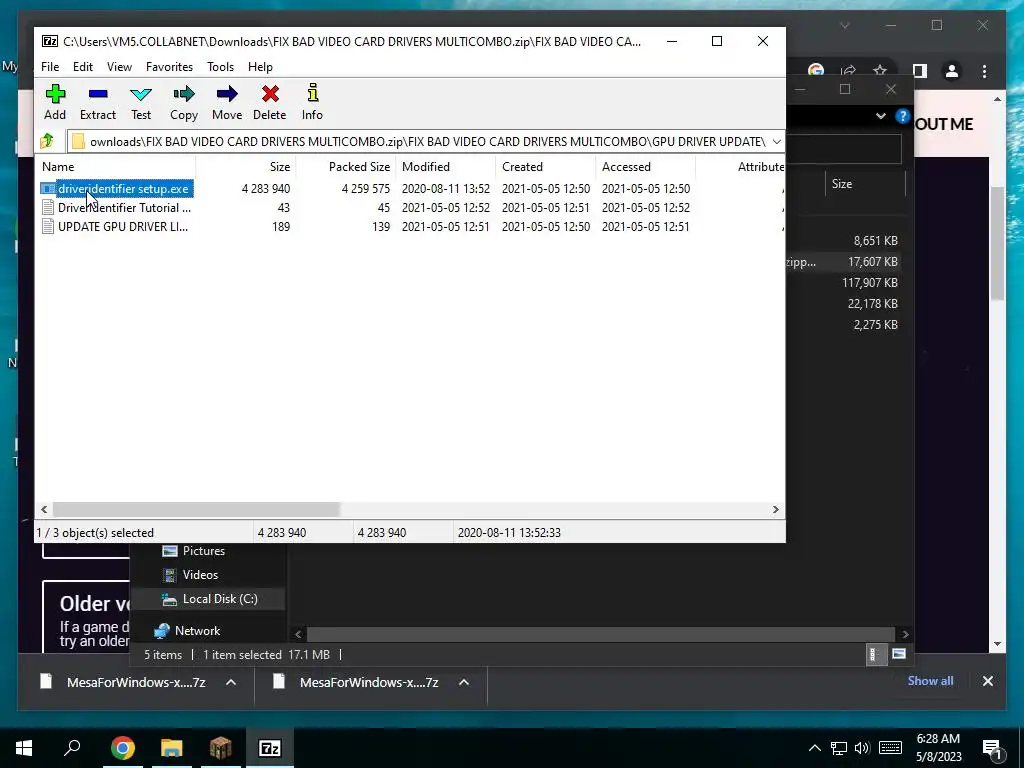Click Chrome share page icon
This screenshot has height=768, width=1024.
pyautogui.click(x=848, y=71)
